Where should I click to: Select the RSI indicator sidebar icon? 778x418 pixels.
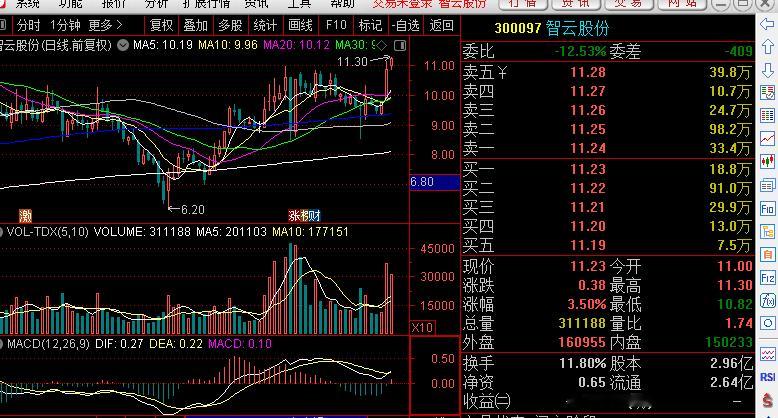(767, 377)
